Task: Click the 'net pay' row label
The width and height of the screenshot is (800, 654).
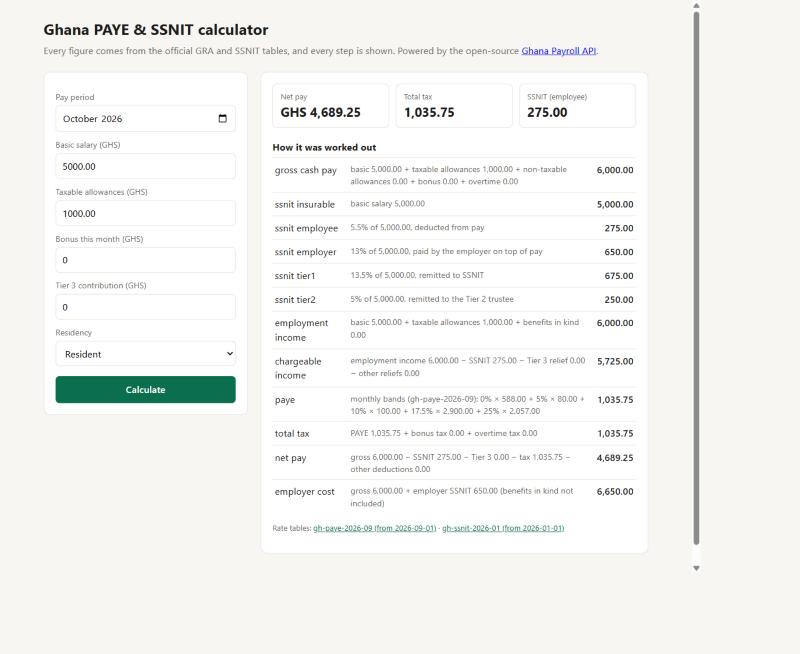Action: coord(290,458)
